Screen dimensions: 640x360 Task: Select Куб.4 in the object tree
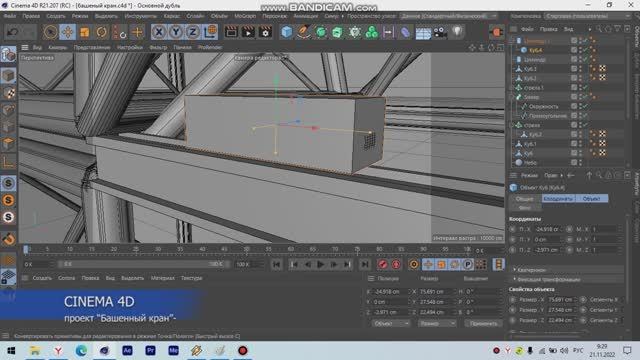pyautogui.click(x=535, y=50)
